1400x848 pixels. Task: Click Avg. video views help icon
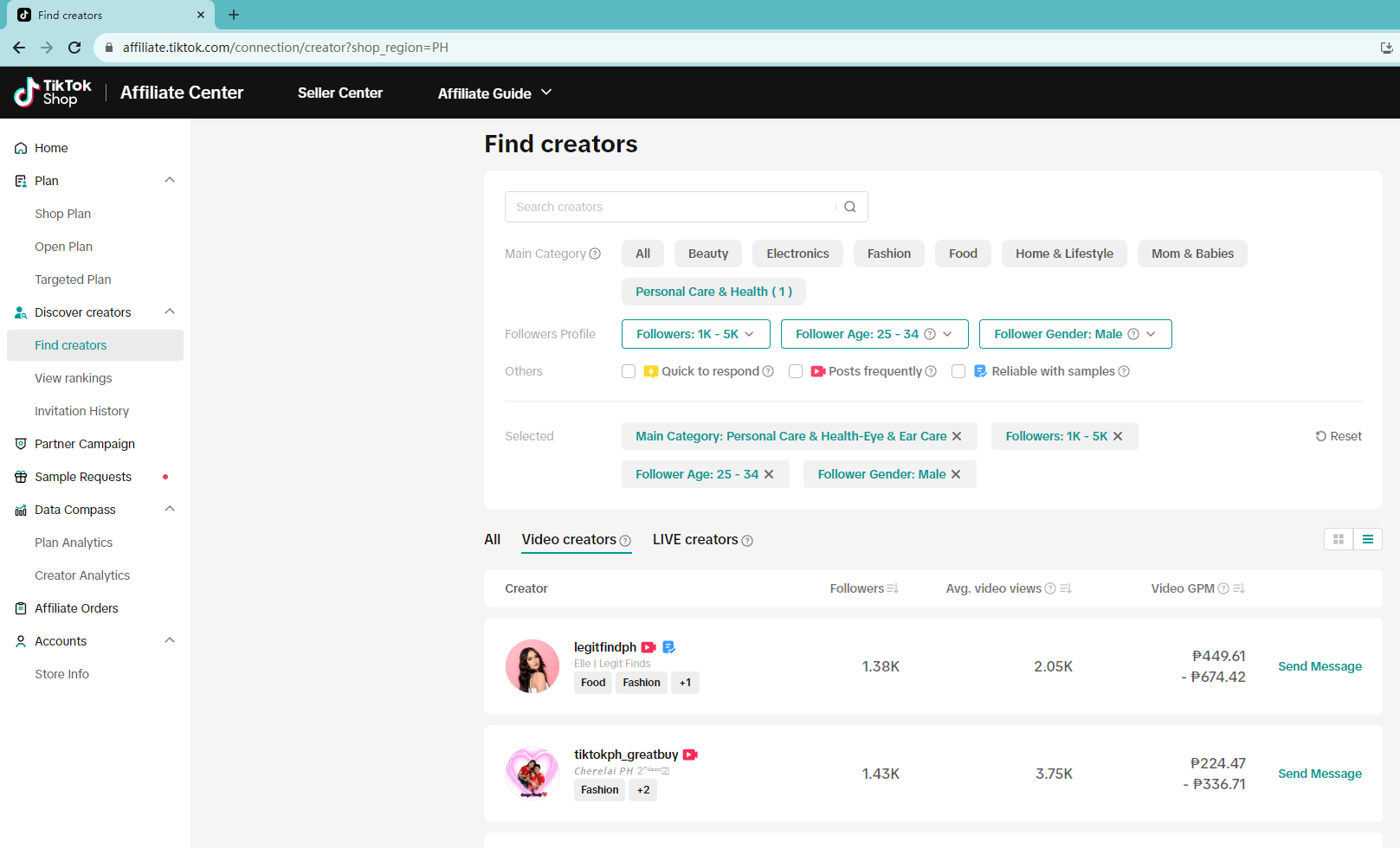coord(1050,588)
